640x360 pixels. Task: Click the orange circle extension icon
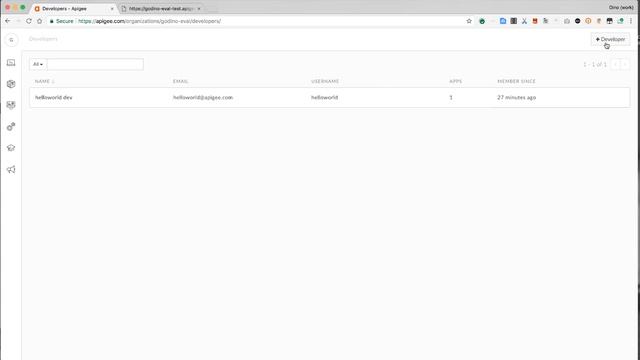(x=588, y=21)
